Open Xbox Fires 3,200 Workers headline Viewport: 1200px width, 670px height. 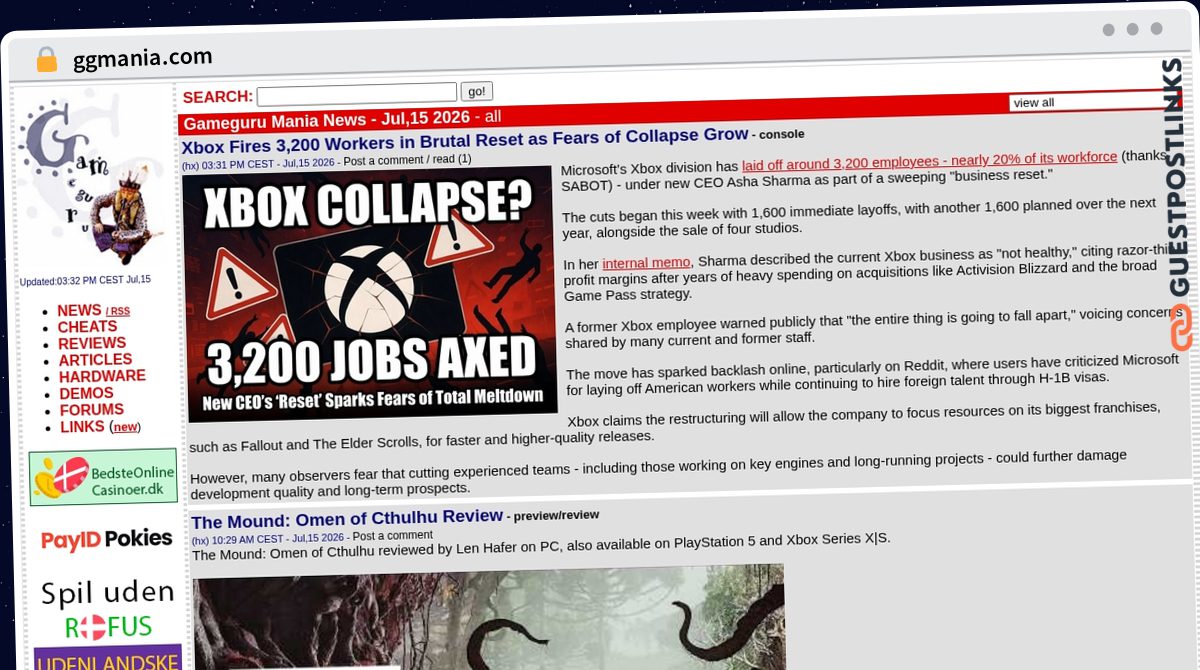coord(465,139)
